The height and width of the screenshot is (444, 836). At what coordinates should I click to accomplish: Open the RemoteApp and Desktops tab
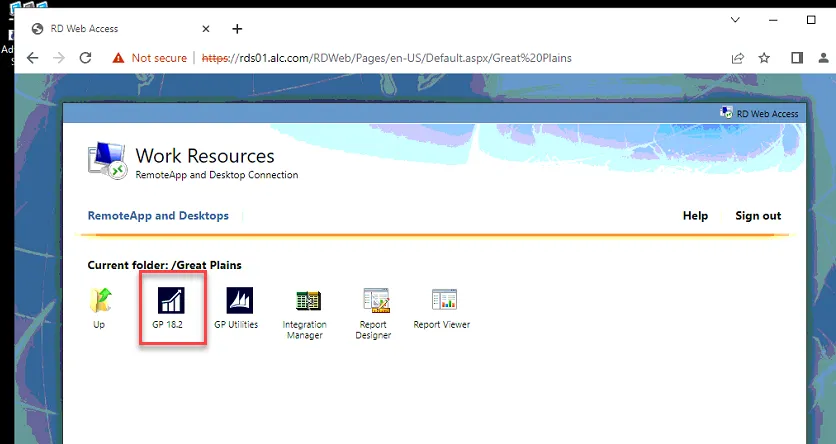point(158,216)
